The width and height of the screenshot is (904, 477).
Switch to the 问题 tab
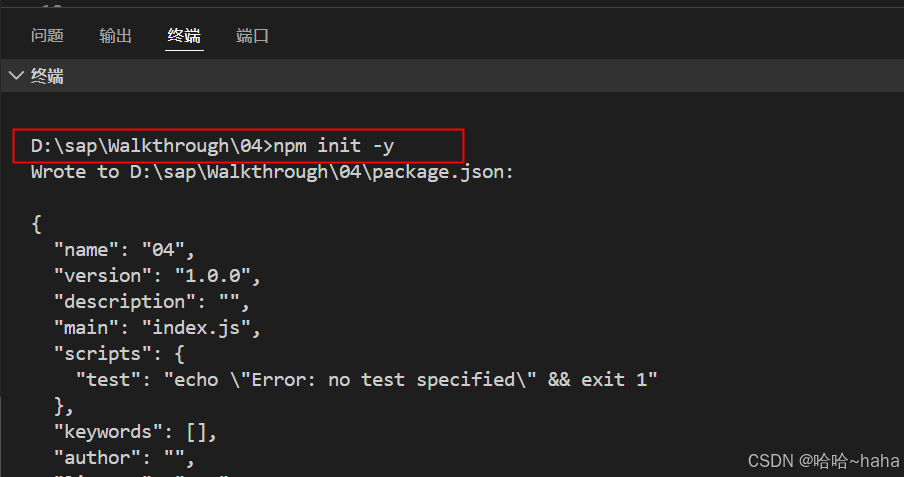pos(47,36)
